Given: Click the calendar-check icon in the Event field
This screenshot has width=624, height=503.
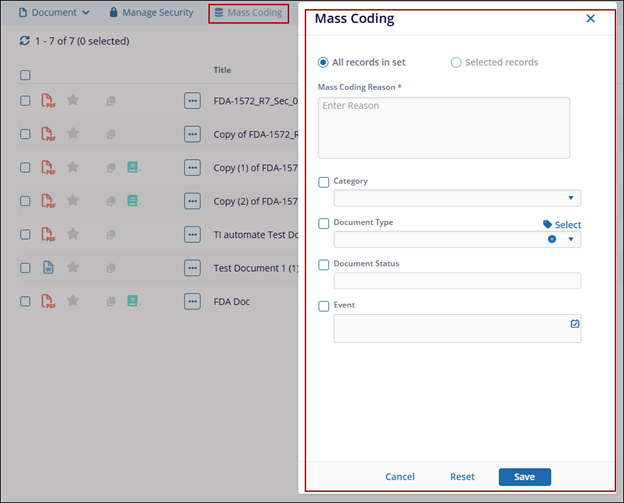Looking at the screenshot, I should click(574, 324).
